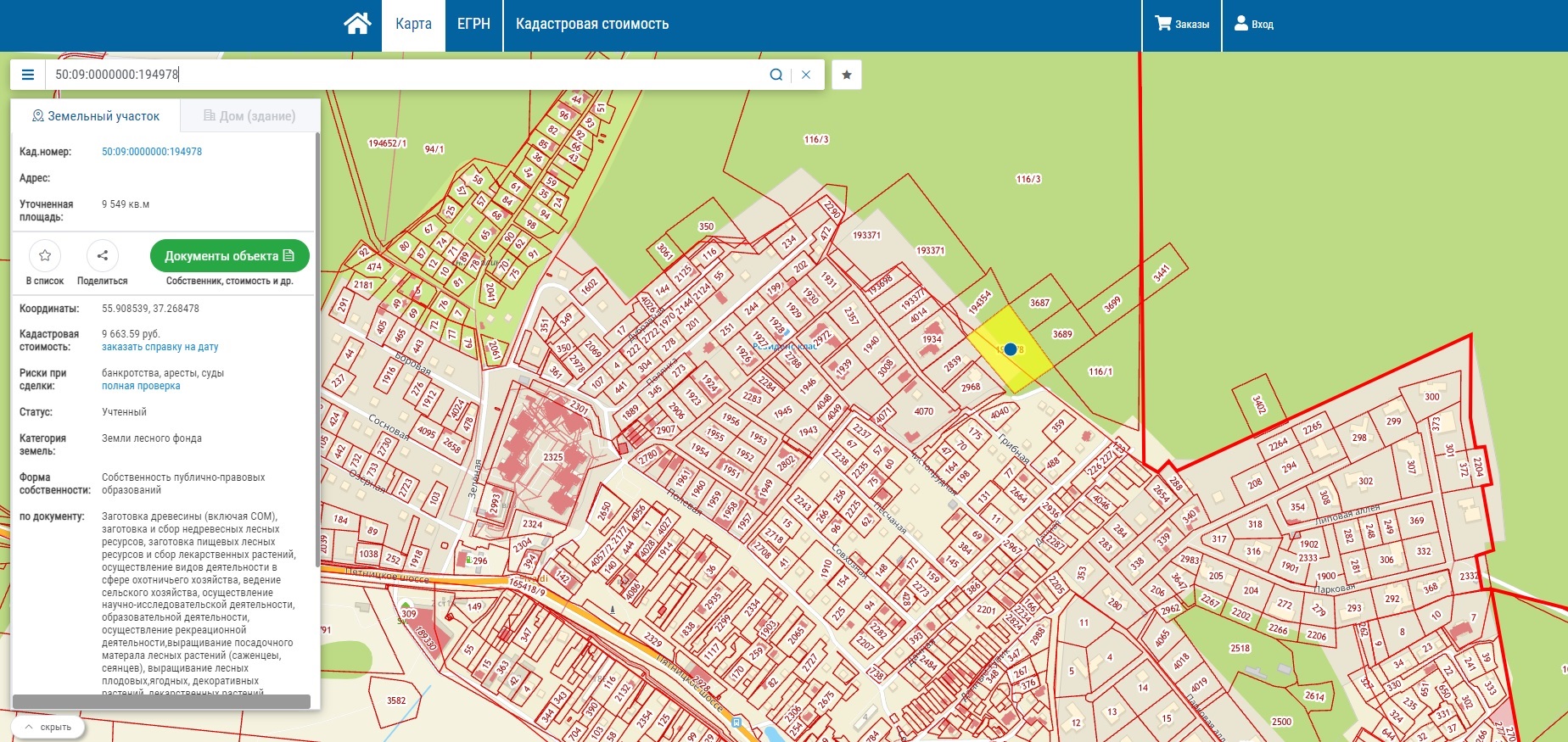The image size is (1568, 742).
Task: Click the magnifier search icon
Action: [x=776, y=75]
